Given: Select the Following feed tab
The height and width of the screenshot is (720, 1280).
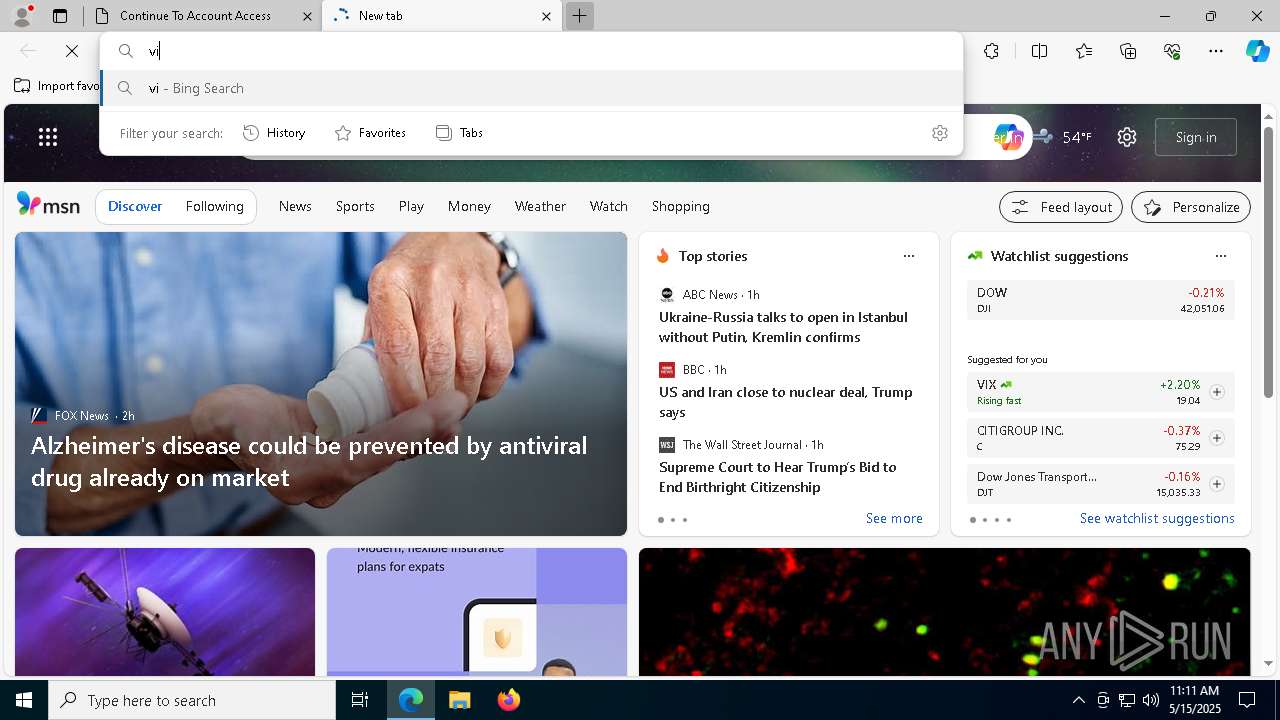Looking at the screenshot, I should (214, 206).
